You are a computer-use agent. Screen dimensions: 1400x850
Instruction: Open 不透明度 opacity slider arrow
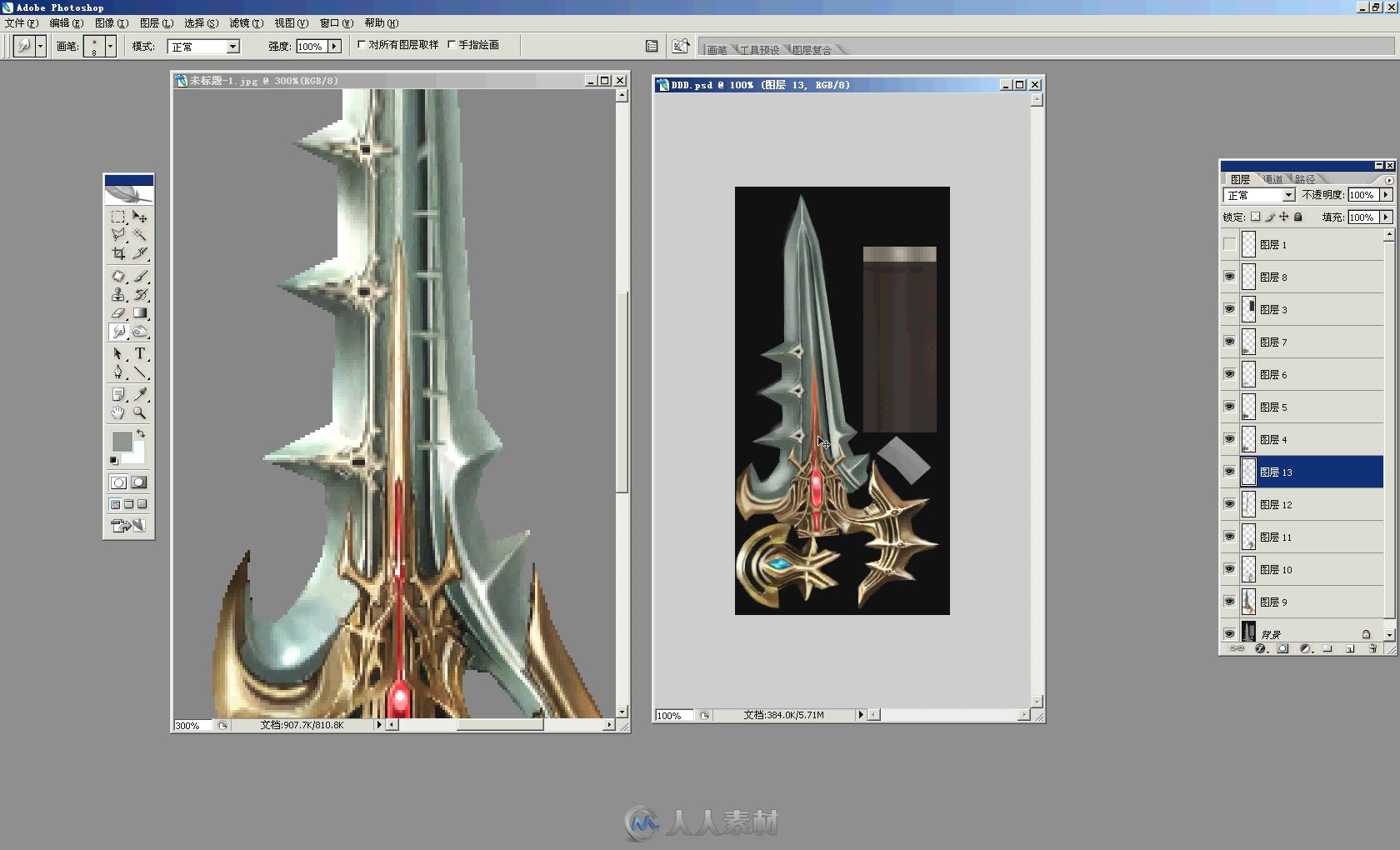[1386, 195]
